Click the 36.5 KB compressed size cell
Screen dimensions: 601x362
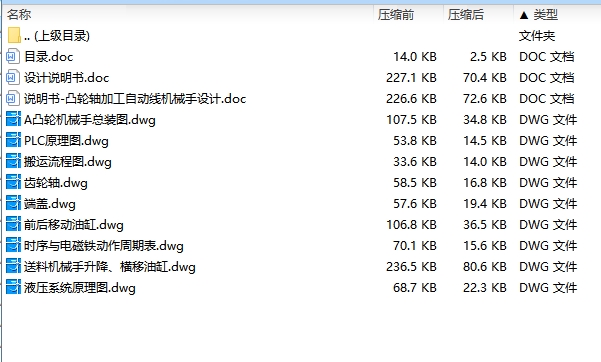pos(485,224)
